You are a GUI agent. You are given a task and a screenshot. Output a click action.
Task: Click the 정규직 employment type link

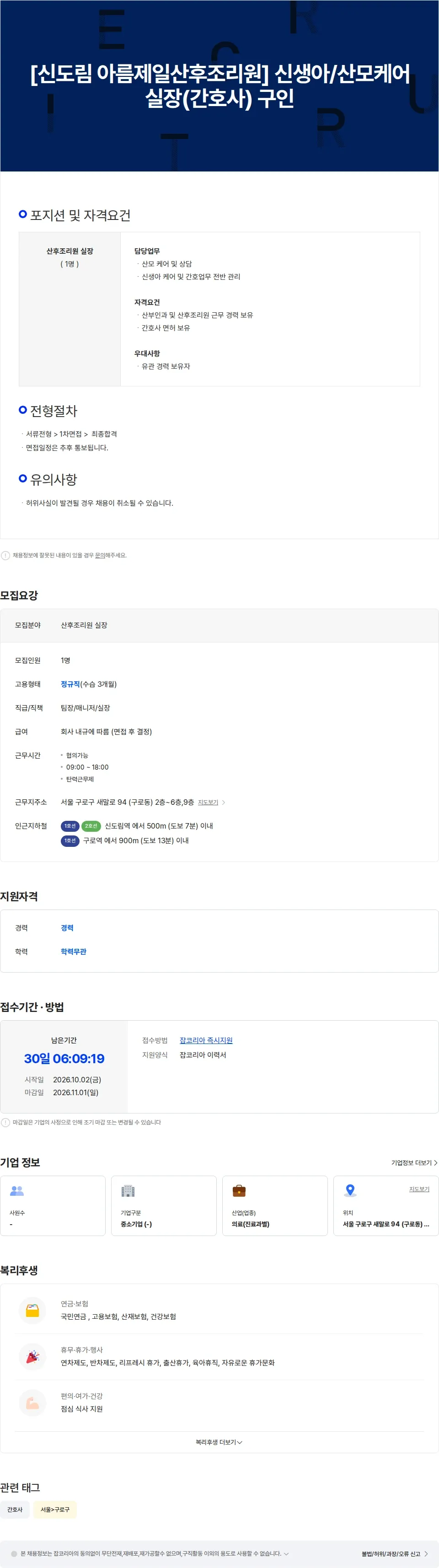70,684
